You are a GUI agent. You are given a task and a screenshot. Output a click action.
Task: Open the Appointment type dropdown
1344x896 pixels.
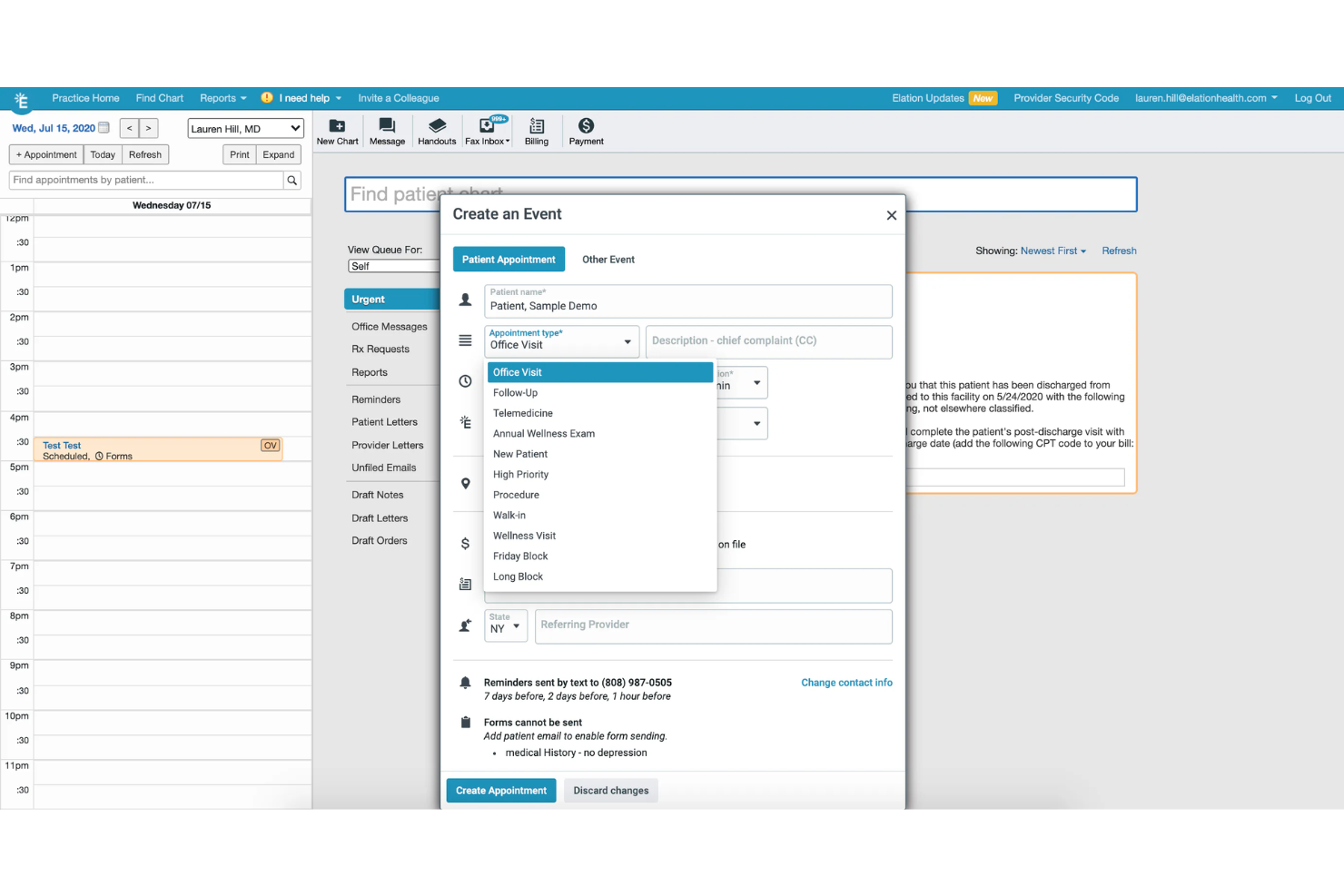(561, 340)
